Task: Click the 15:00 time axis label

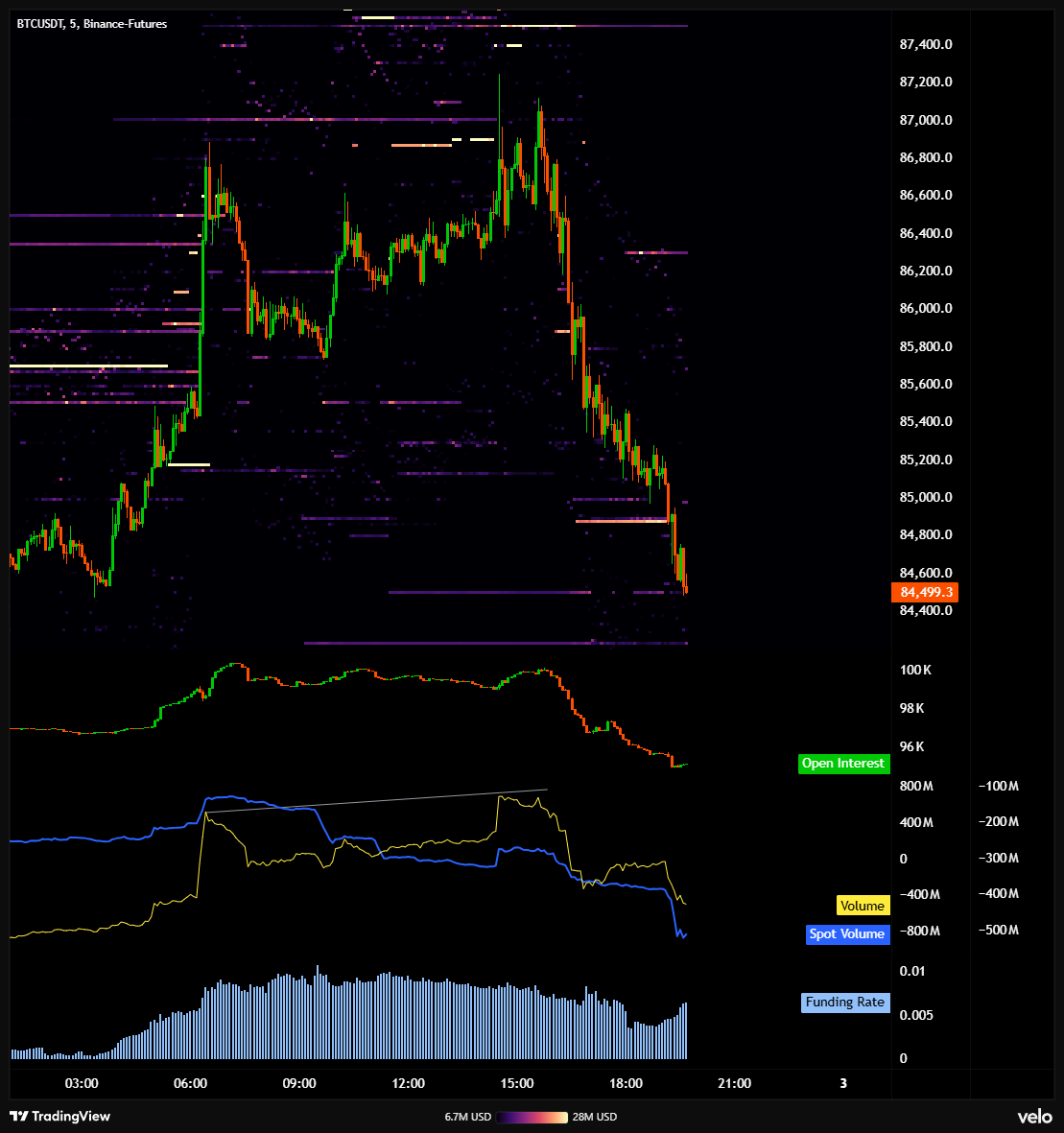Action: point(517,1084)
